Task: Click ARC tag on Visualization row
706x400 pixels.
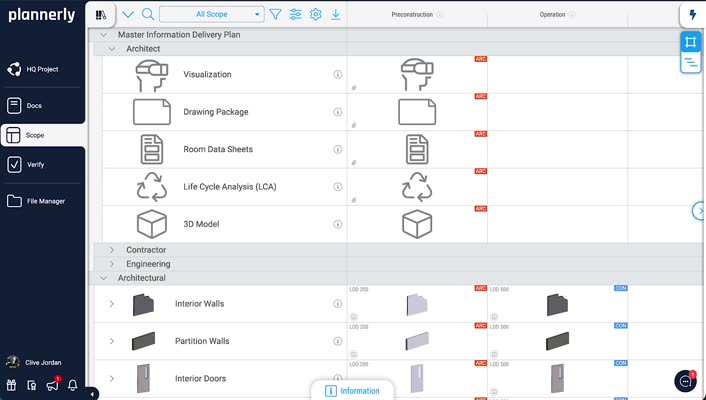Action: pyautogui.click(x=480, y=59)
